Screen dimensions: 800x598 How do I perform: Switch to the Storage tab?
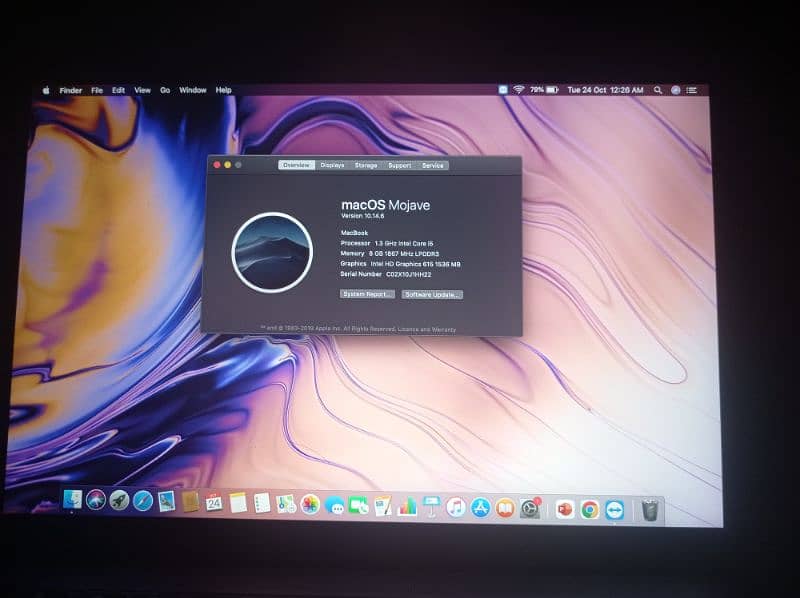coord(366,165)
